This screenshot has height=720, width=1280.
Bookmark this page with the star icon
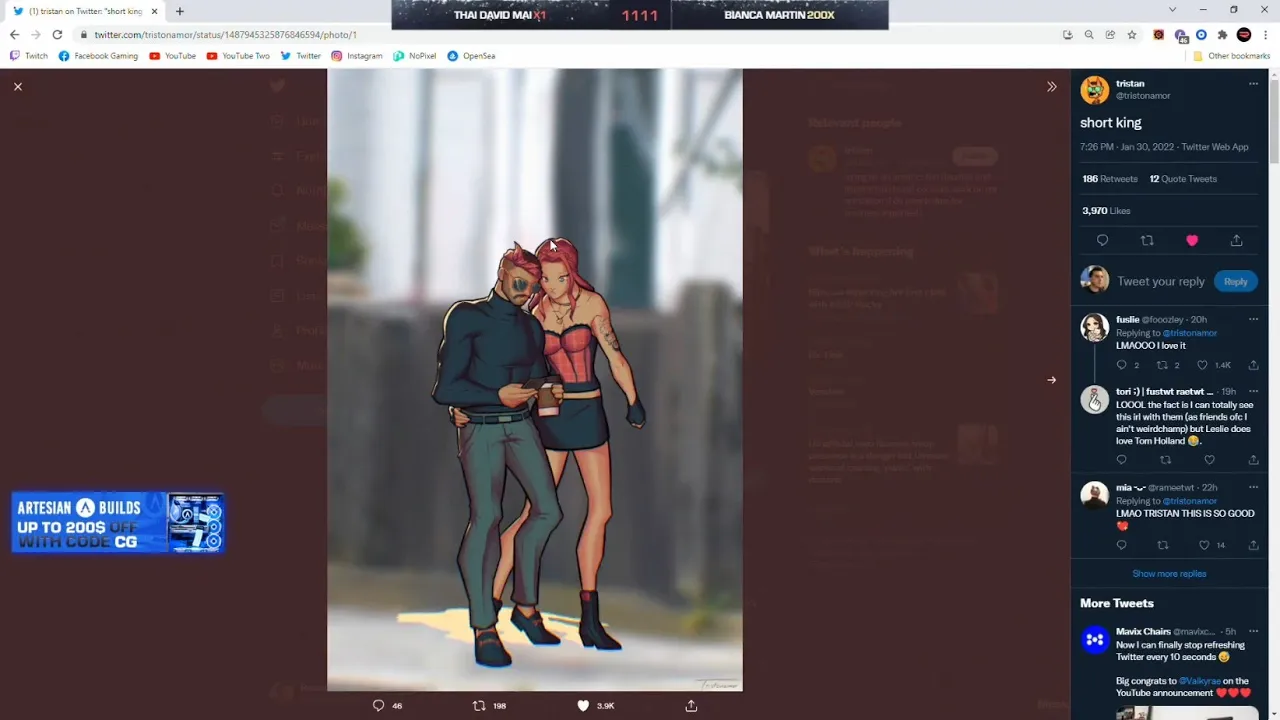[x=1132, y=35]
